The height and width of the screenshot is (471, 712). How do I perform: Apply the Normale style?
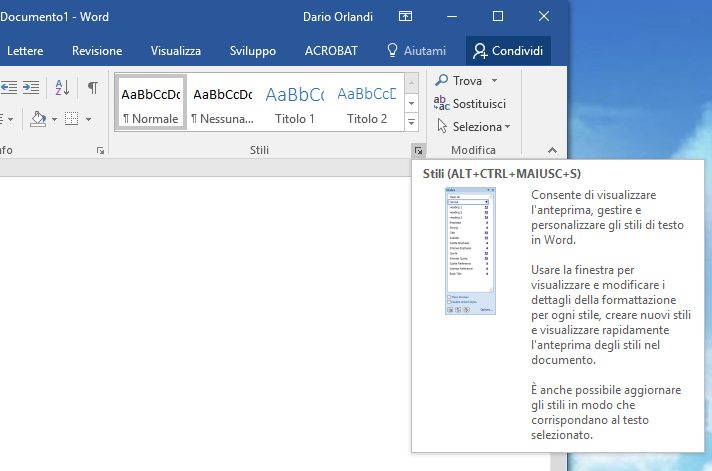150,103
